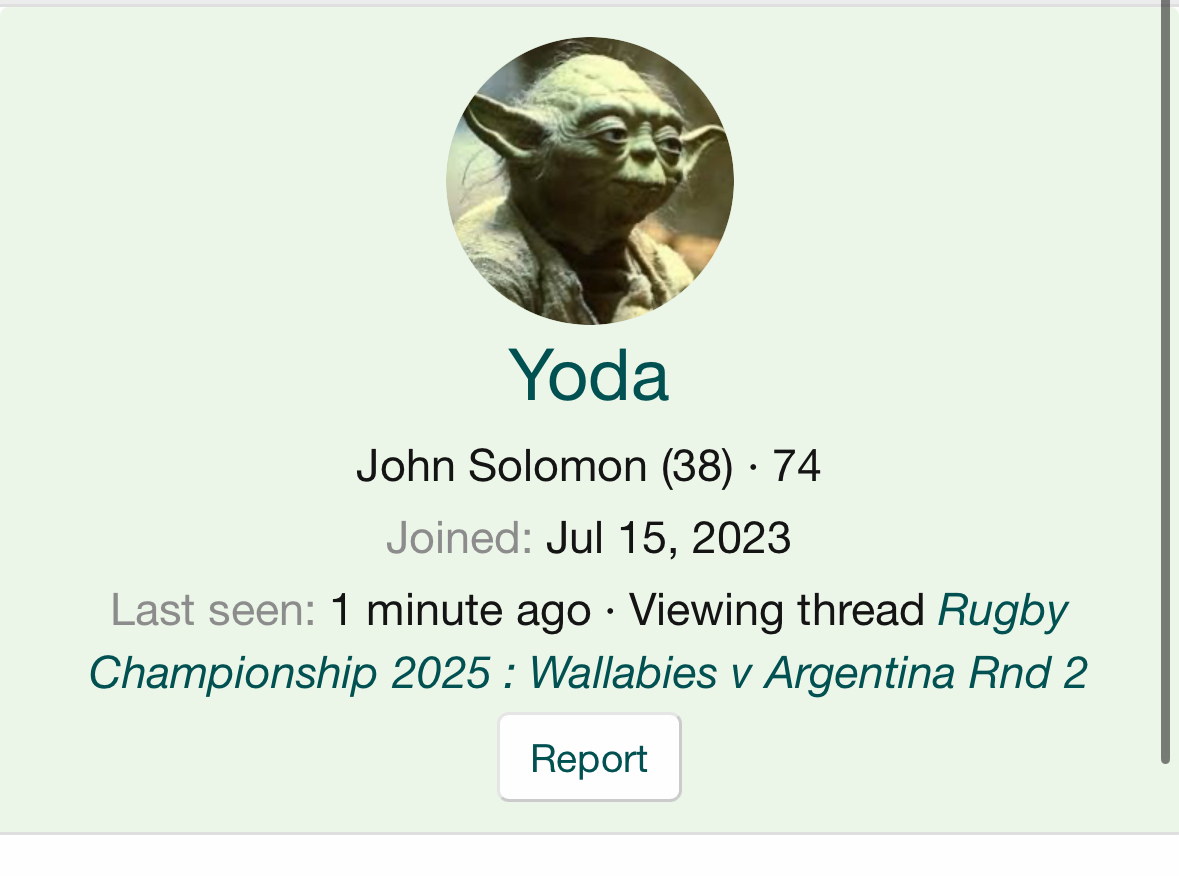The image size is (1179, 876).
Task: Click the 1 minute ago timestamp
Action: [x=460, y=610]
